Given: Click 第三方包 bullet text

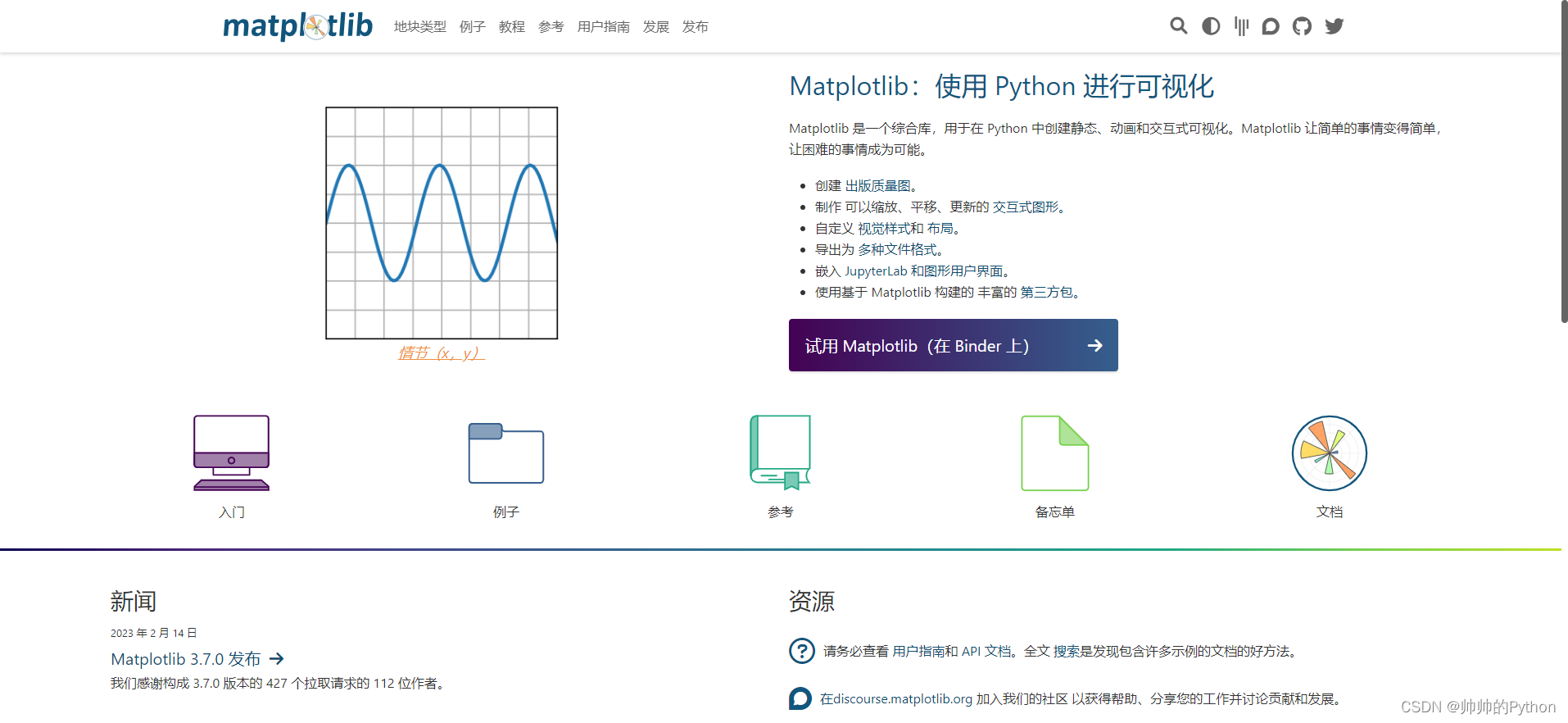Looking at the screenshot, I should (x=1046, y=293).
